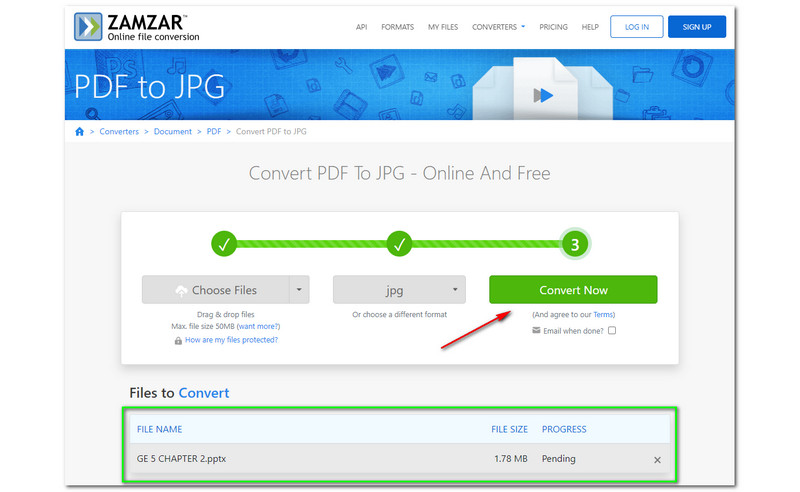
Task: Go to home via breadcrumb house icon
Action: [80, 131]
